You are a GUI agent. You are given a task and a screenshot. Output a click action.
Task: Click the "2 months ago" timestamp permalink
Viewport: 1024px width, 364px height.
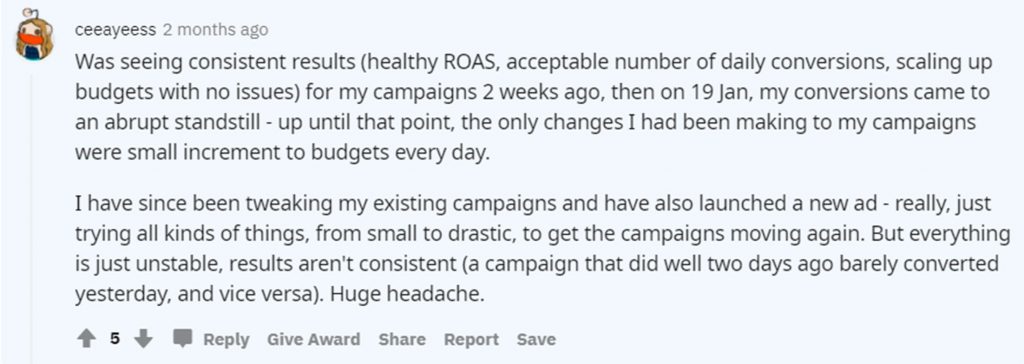pyautogui.click(x=216, y=30)
